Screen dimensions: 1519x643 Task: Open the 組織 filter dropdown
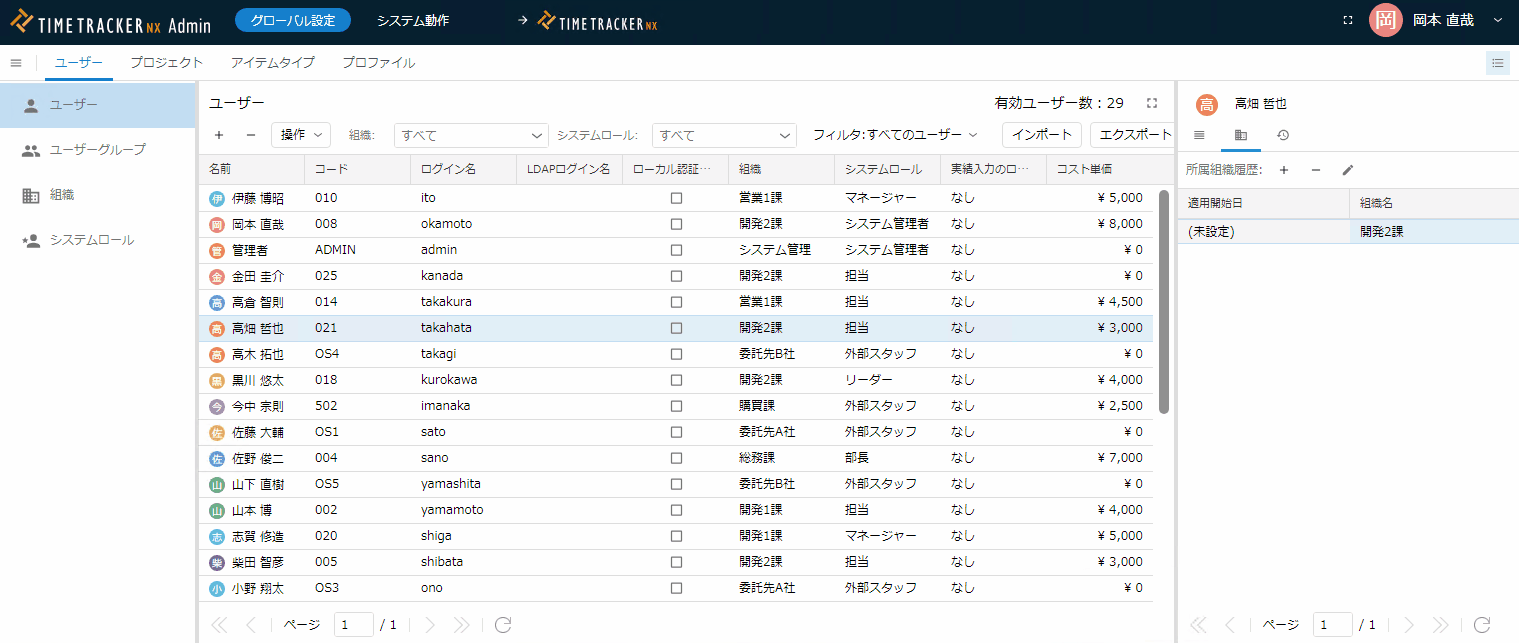471,135
